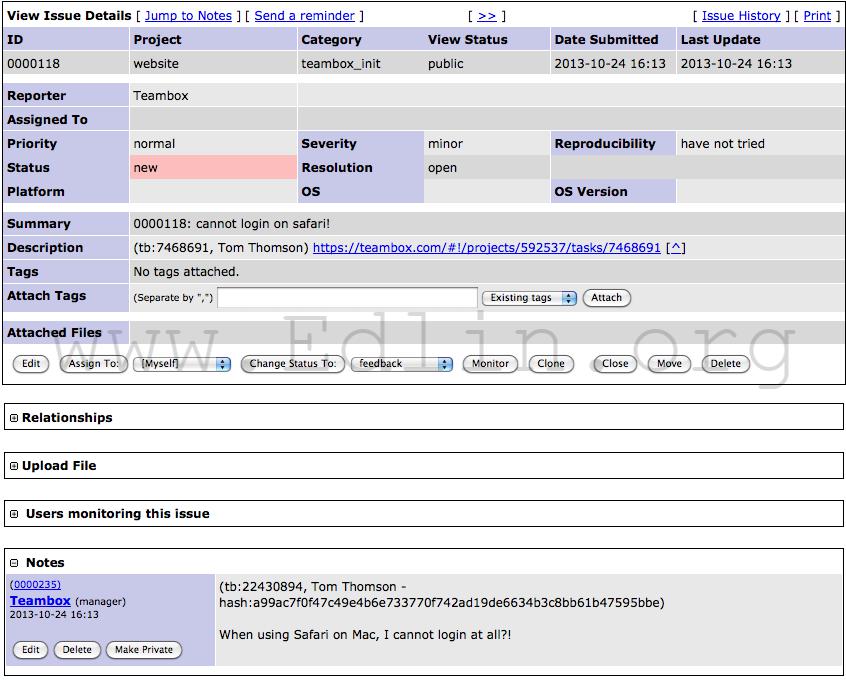Go to next issue via >> link
Screen dimensions: 846x689
[x=487, y=16]
